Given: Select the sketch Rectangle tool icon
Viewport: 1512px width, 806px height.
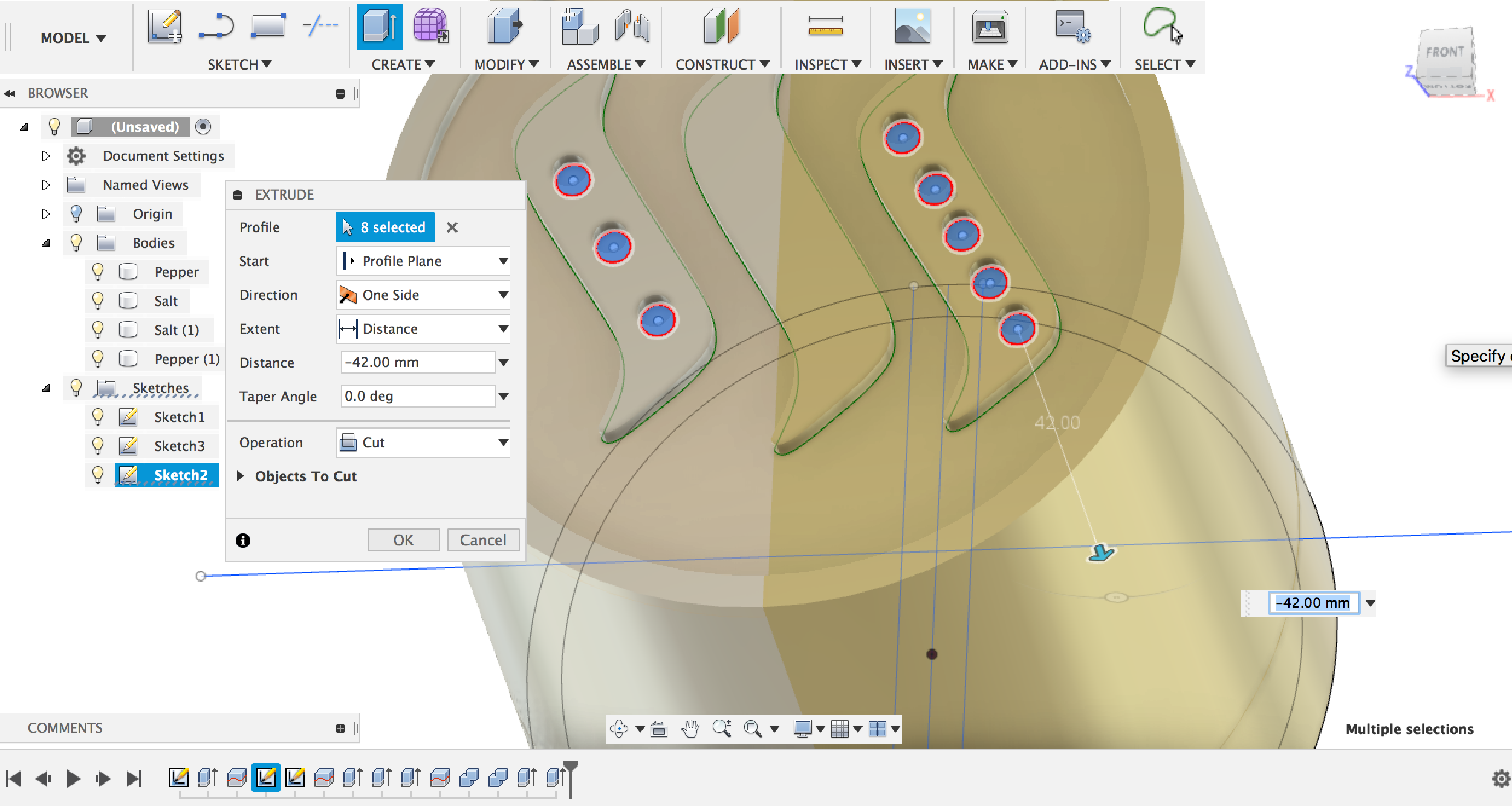Looking at the screenshot, I should (268, 26).
